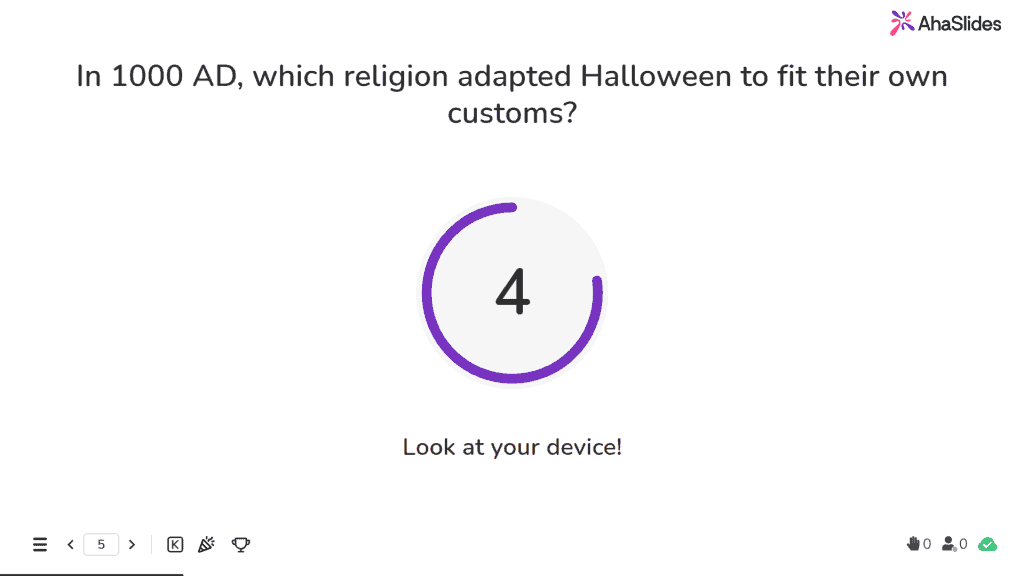1024x576 pixels.
Task: Click the raised hand icon
Action: pyautogui.click(x=913, y=543)
